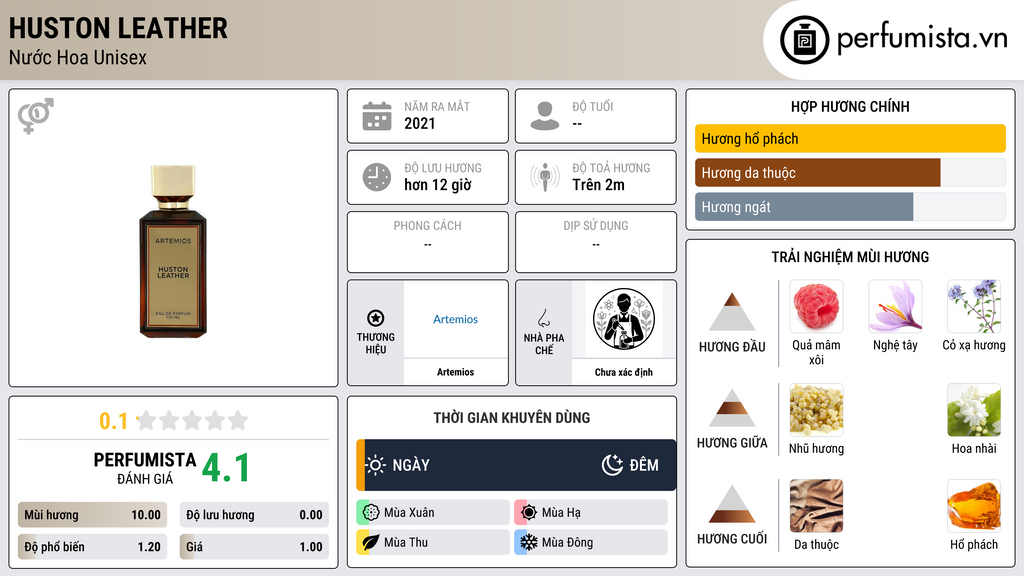This screenshot has height=576, width=1024.
Task: Click the nose icon above Nhà pha chế
Action: tap(543, 318)
